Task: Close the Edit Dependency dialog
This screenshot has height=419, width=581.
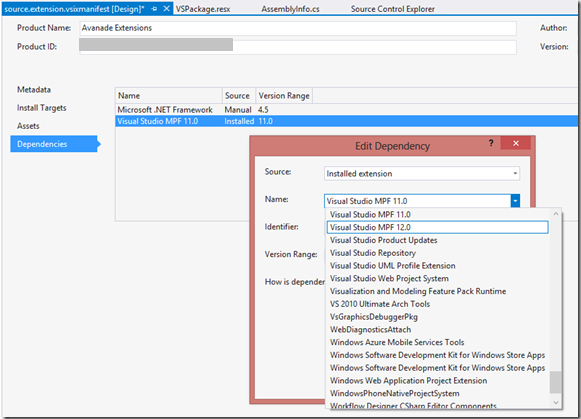Action: pos(515,143)
